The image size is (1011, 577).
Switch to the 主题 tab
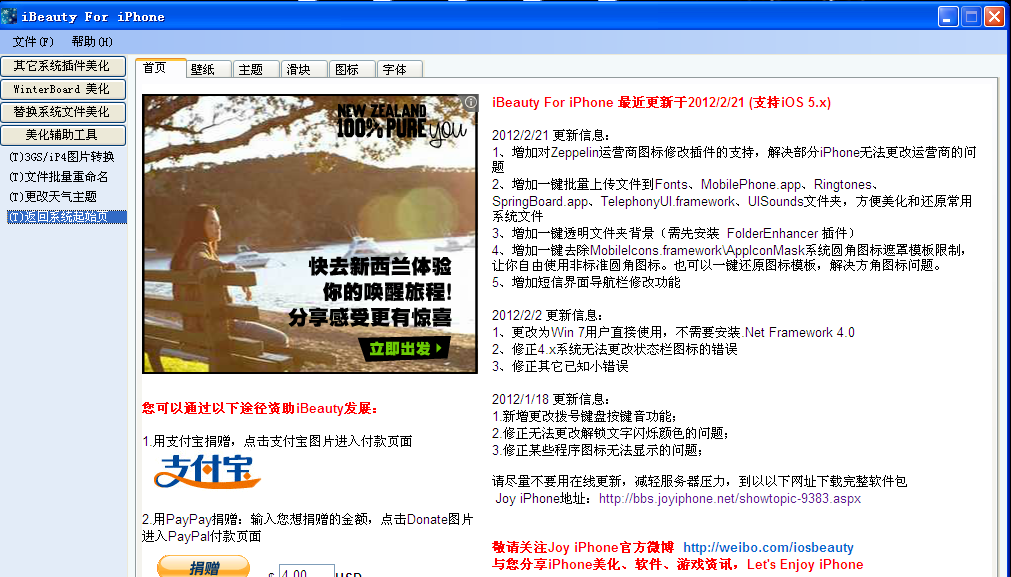(x=256, y=70)
